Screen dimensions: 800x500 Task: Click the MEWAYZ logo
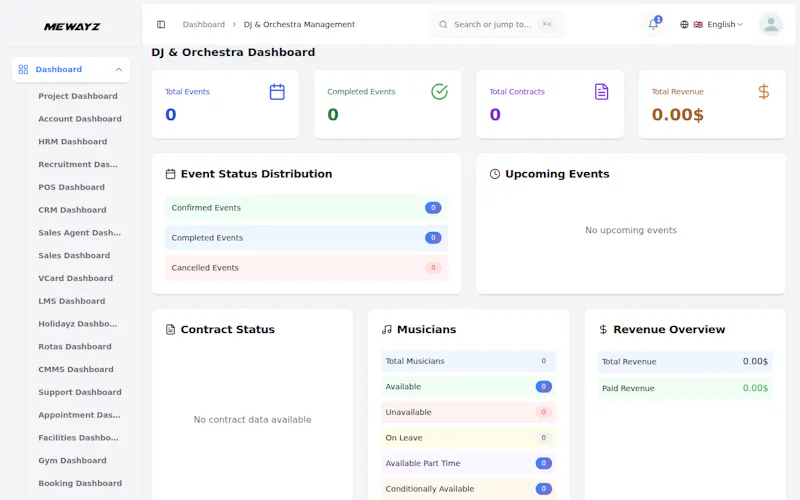72,27
